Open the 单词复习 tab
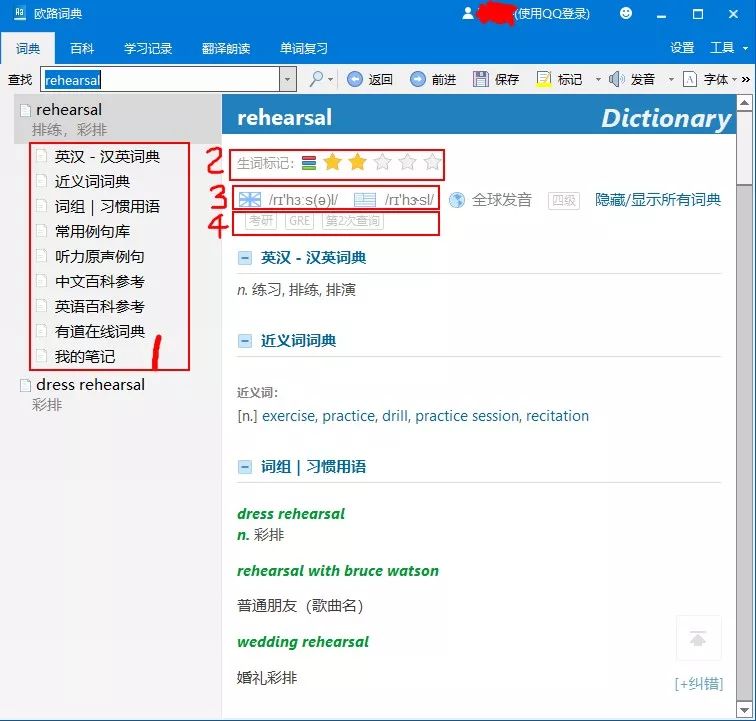Image resolution: width=756 pixels, height=721 pixels. (304, 48)
